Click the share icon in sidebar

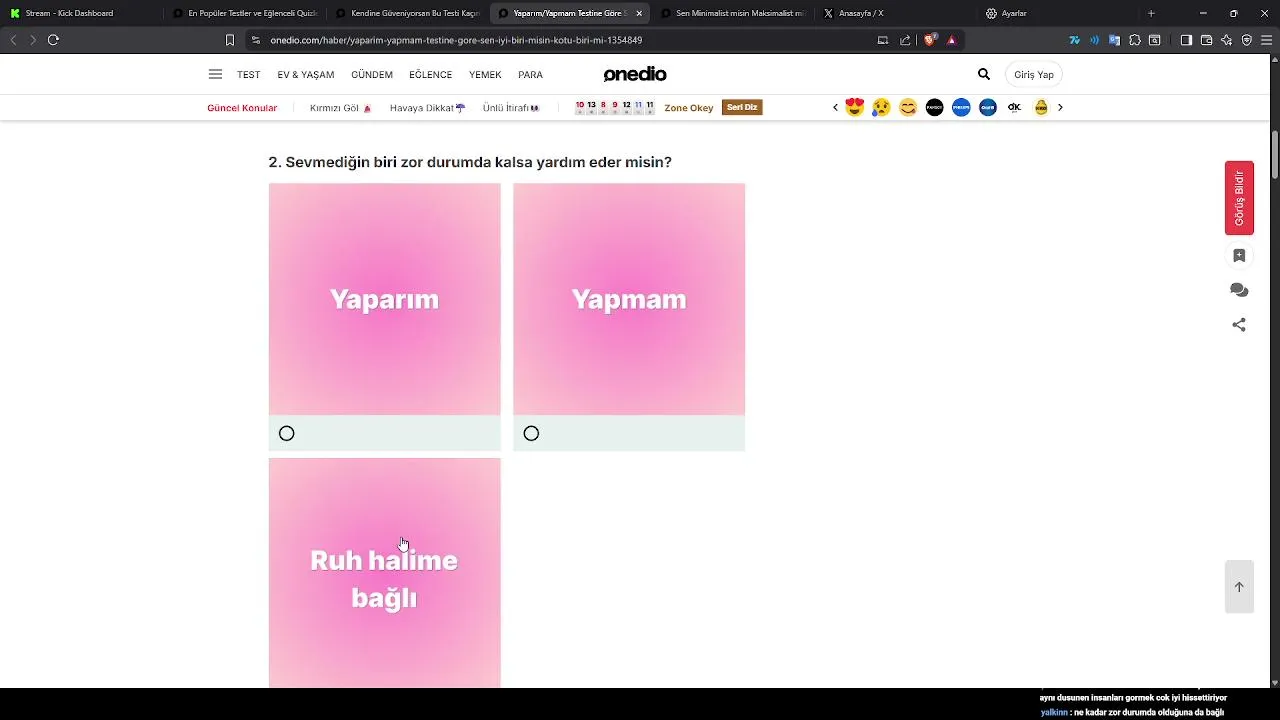(x=1239, y=325)
